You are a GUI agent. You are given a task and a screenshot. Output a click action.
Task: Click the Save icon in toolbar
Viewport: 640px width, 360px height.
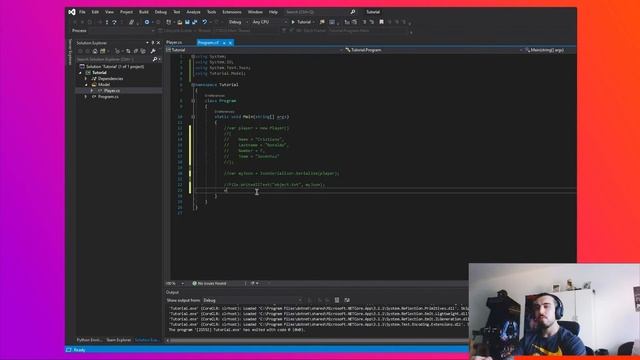pyautogui.click(x=187, y=22)
